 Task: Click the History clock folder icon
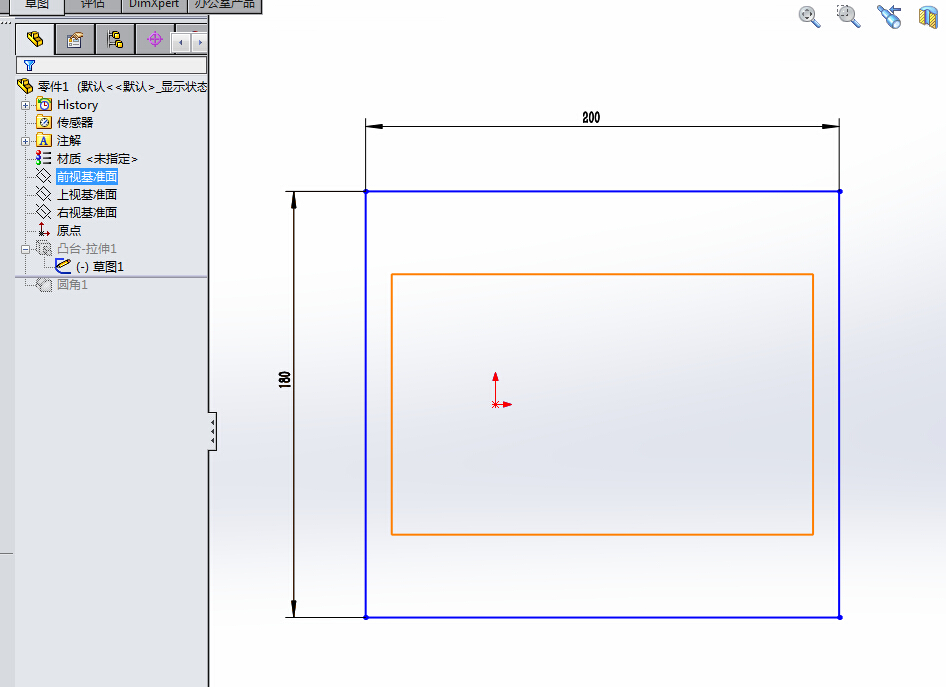43,104
